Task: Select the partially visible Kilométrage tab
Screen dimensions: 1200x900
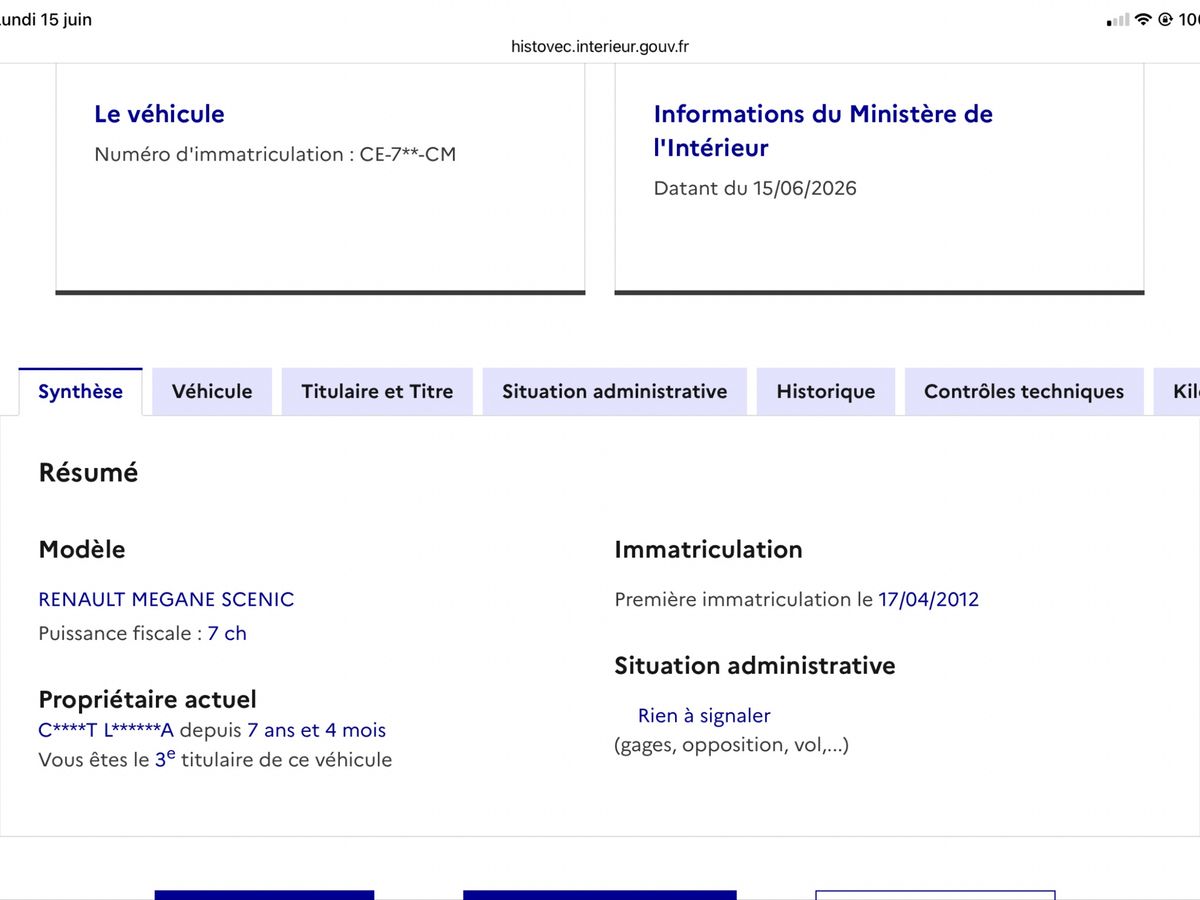Action: (x=1177, y=391)
